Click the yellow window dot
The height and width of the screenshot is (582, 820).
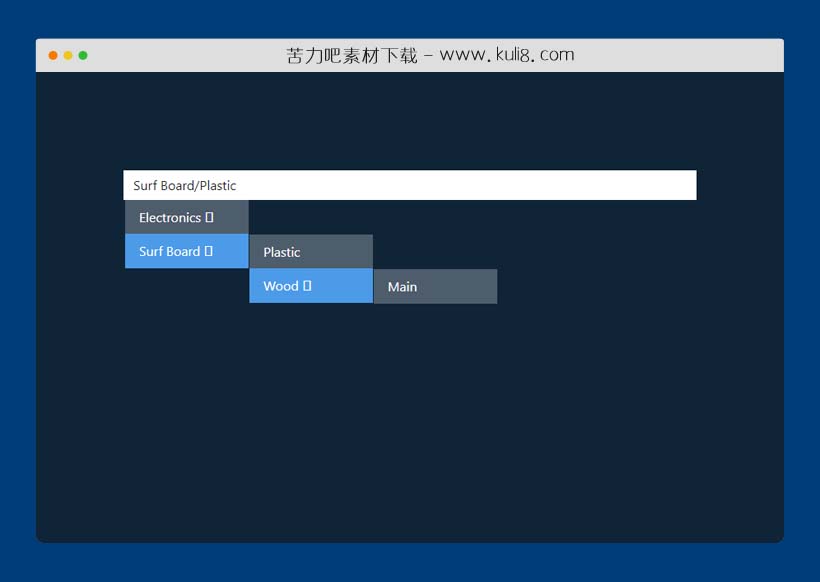pyautogui.click(x=68, y=55)
